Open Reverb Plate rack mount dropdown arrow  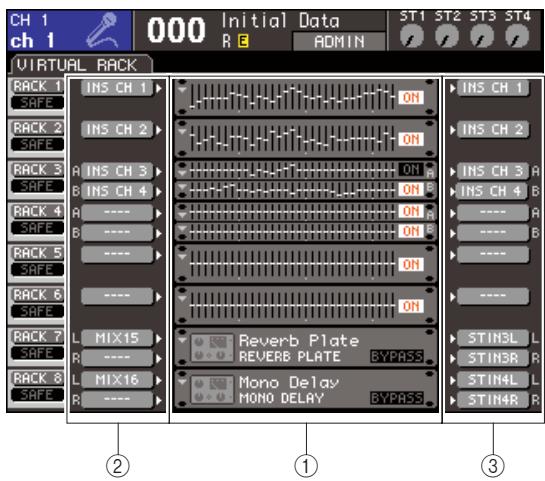coord(182,340)
